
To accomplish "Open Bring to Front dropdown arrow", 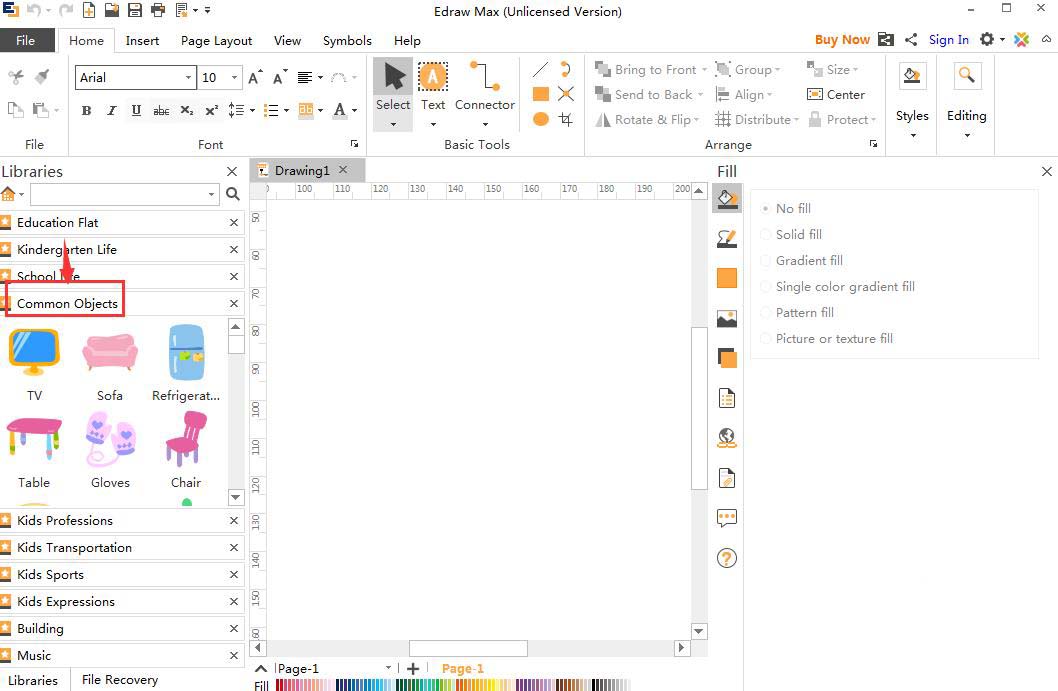I will click(704, 70).
